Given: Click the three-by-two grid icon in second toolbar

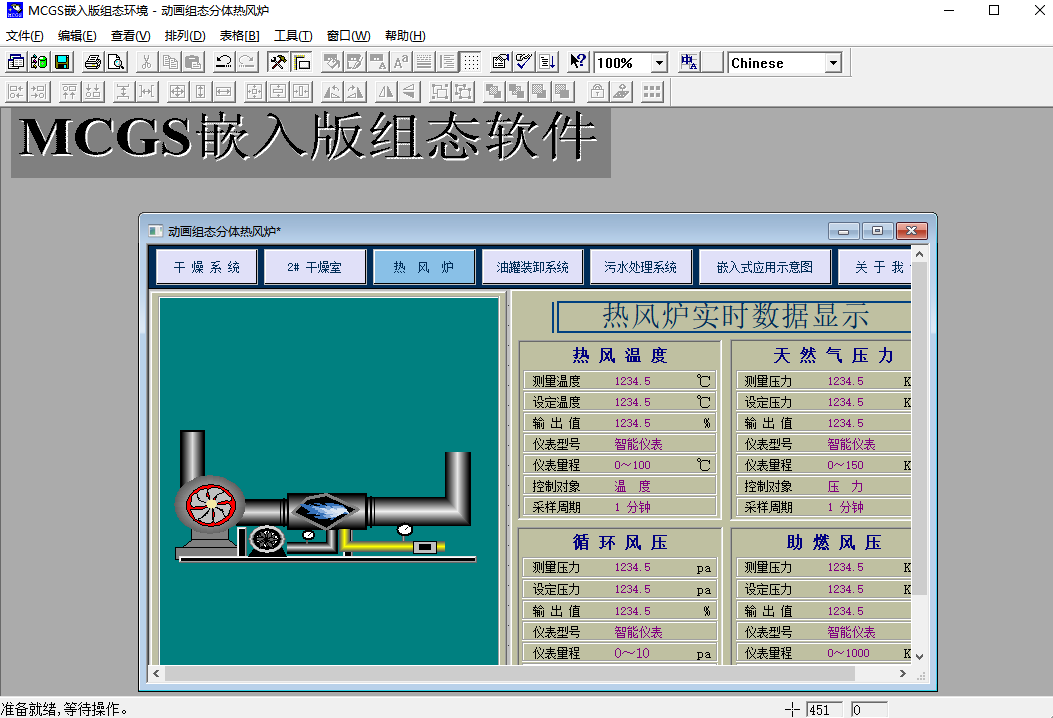Looking at the screenshot, I should coord(651,91).
